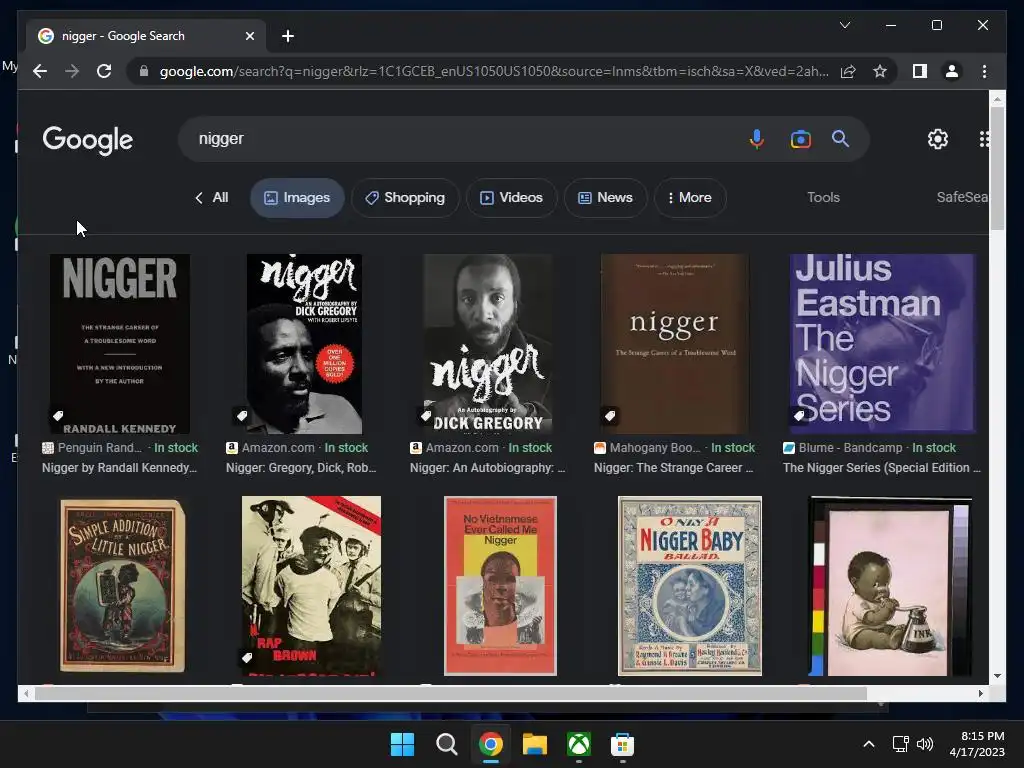1024x768 pixels.
Task: Bookmark this page with the star icon
Action: (x=880, y=71)
